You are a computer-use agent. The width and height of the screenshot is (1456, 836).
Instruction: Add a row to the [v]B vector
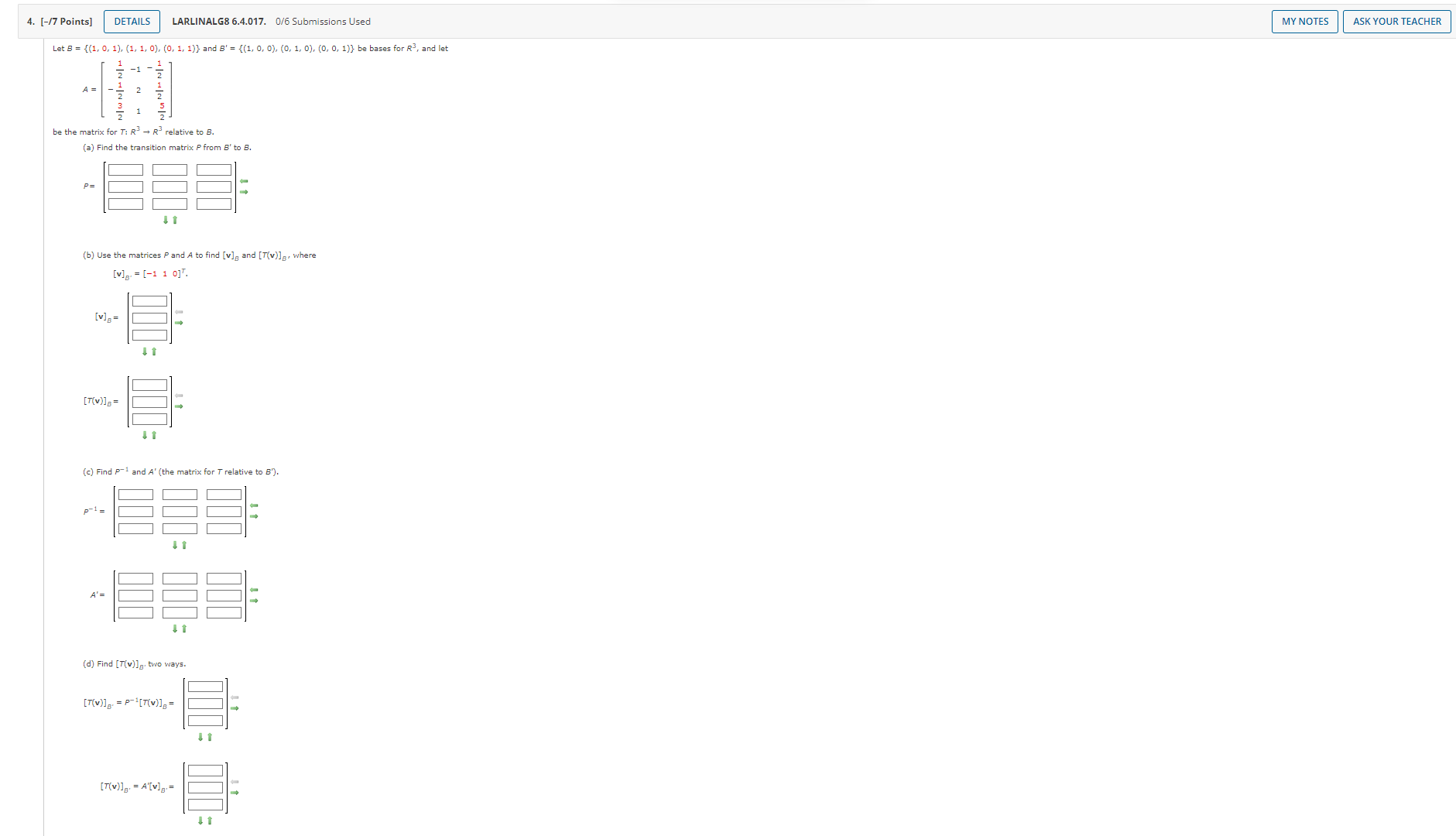(x=145, y=352)
